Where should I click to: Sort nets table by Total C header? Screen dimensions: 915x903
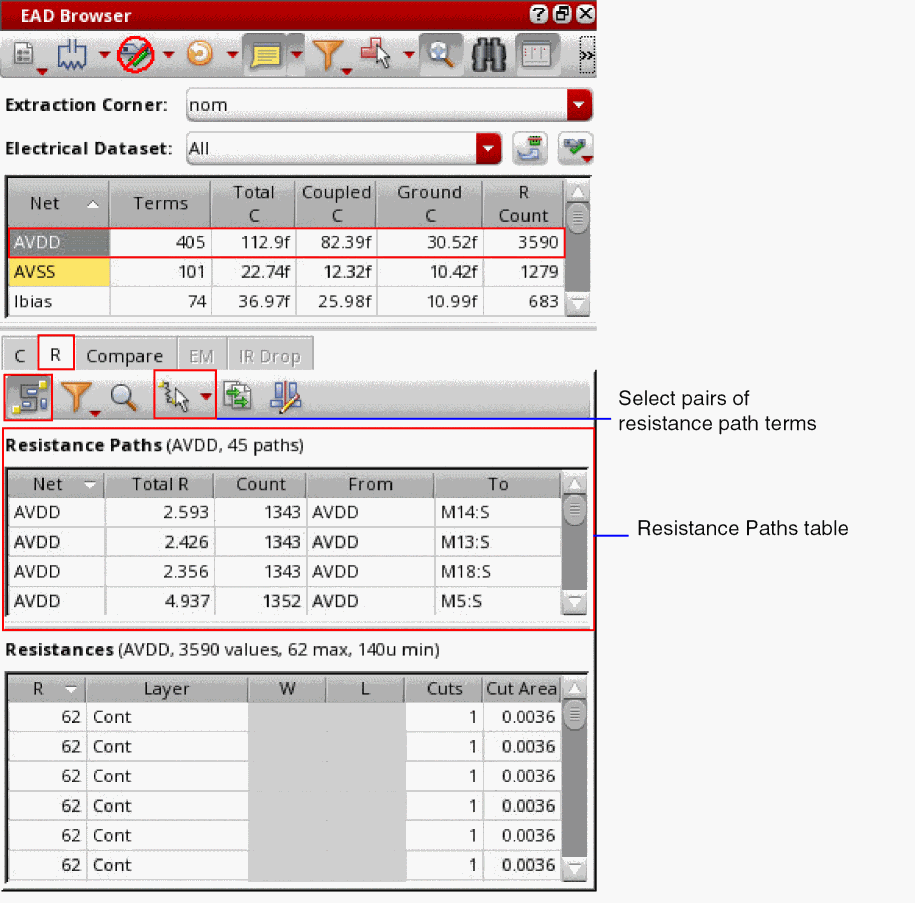[253, 203]
